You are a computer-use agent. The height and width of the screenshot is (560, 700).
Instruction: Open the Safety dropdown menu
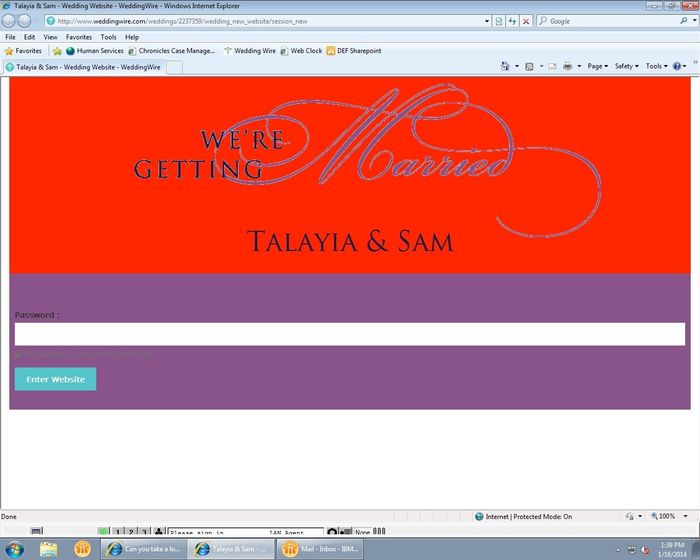click(x=626, y=66)
